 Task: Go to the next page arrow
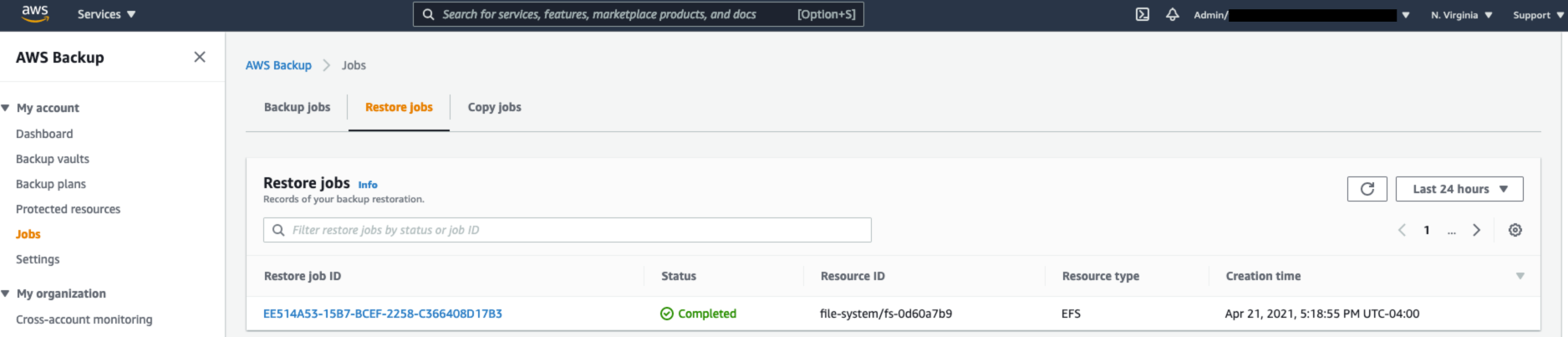tap(1476, 230)
